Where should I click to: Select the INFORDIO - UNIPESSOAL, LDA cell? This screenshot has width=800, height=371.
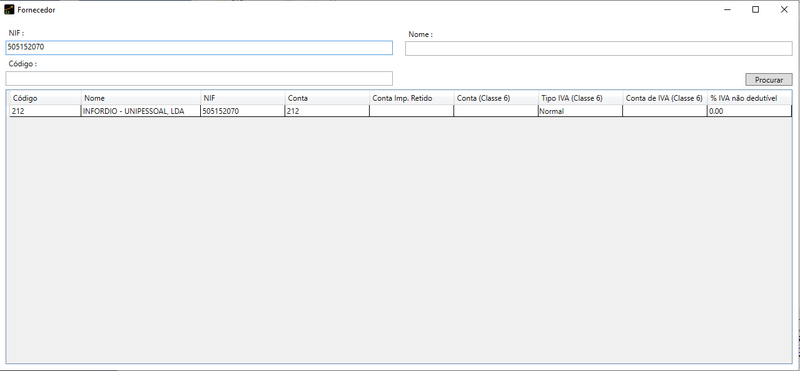[x=141, y=111]
